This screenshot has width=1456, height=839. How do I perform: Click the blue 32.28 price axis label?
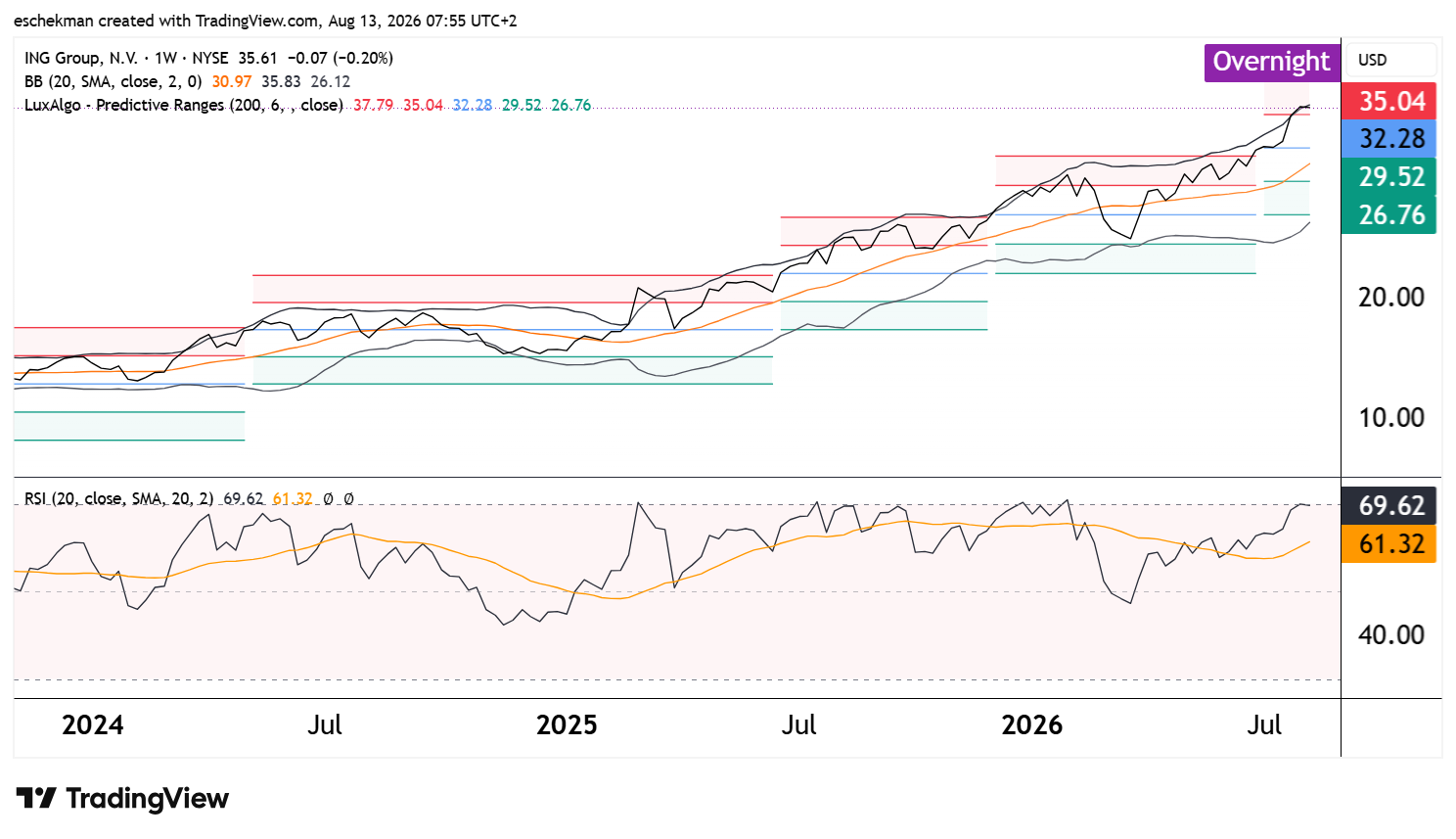[1389, 139]
